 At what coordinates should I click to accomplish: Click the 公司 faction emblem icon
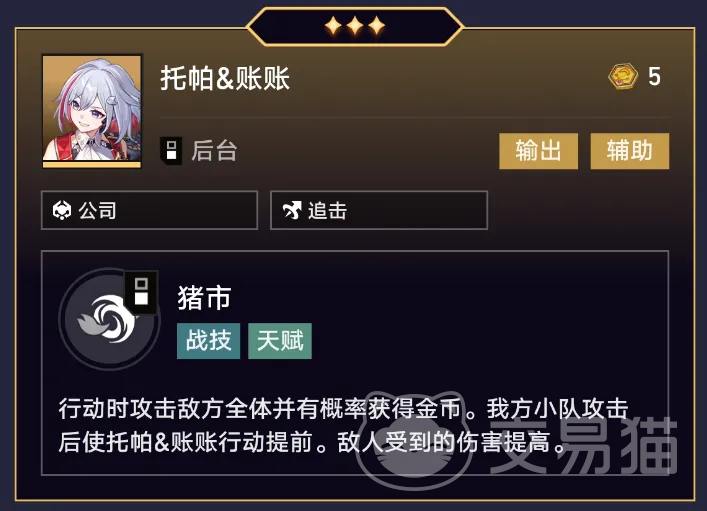(x=62, y=210)
